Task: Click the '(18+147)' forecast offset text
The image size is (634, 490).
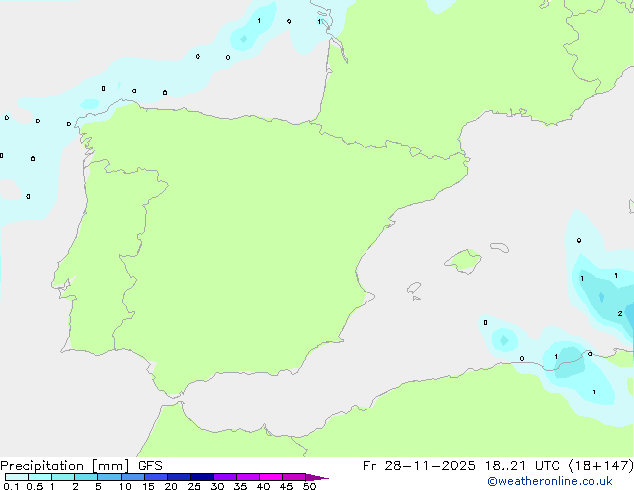Action: pyautogui.click(x=601, y=466)
